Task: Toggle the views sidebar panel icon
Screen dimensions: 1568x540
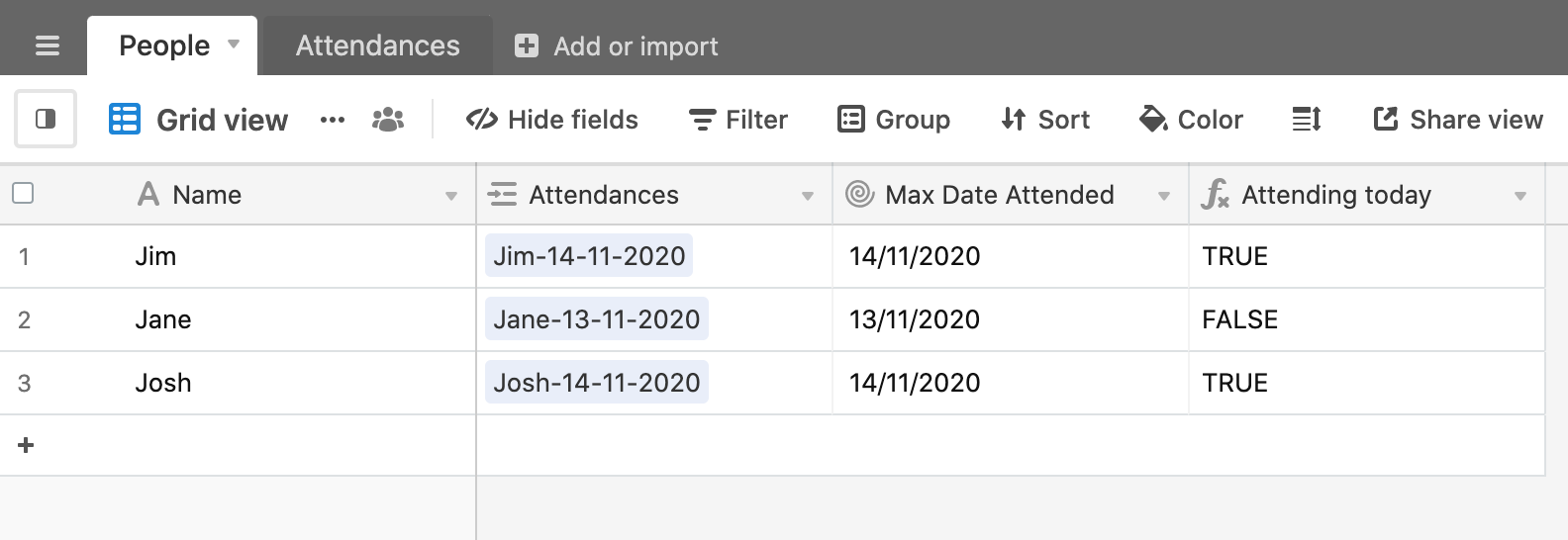Action: (46, 119)
